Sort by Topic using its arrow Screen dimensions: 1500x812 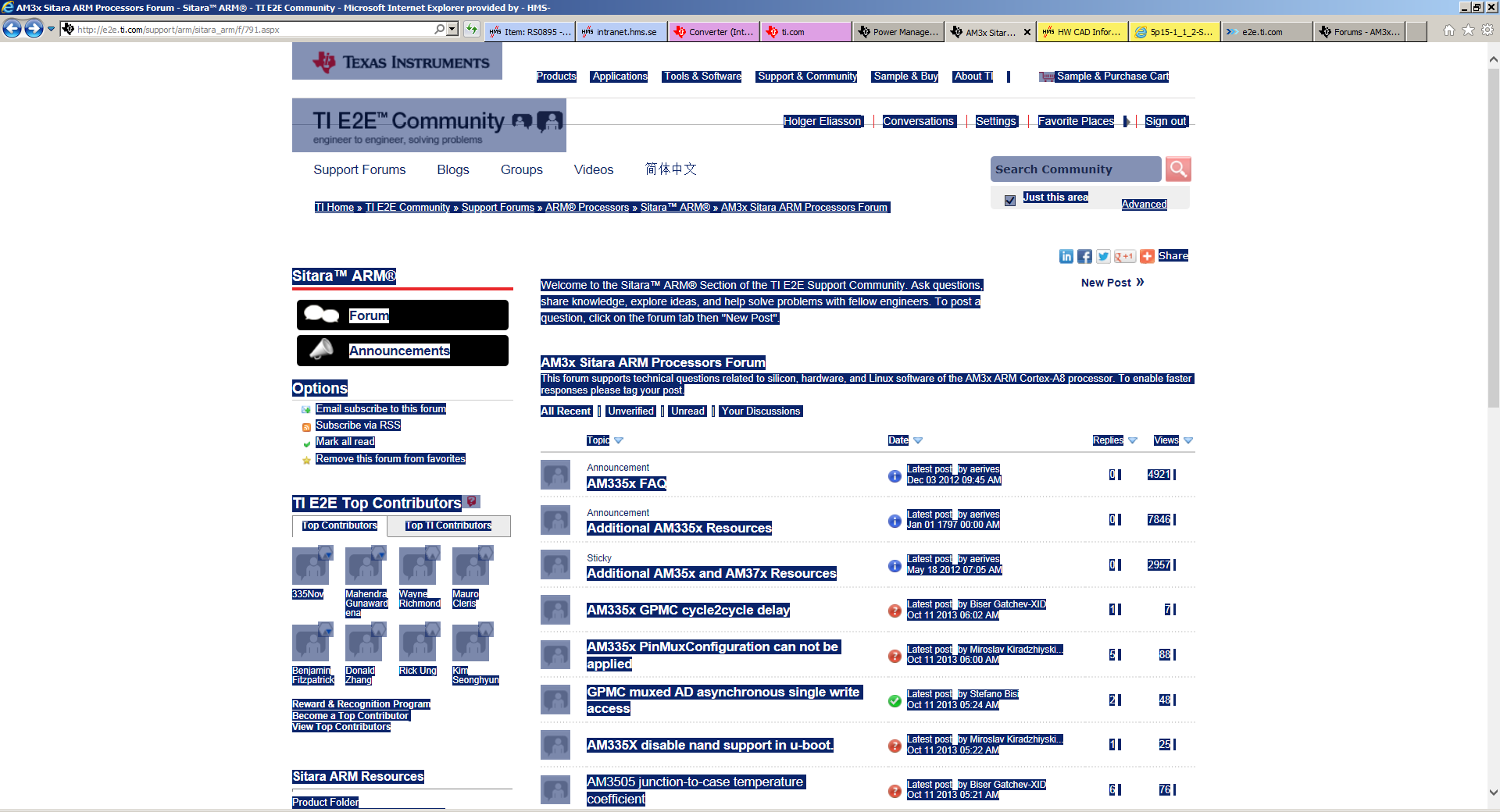[619, 440]
